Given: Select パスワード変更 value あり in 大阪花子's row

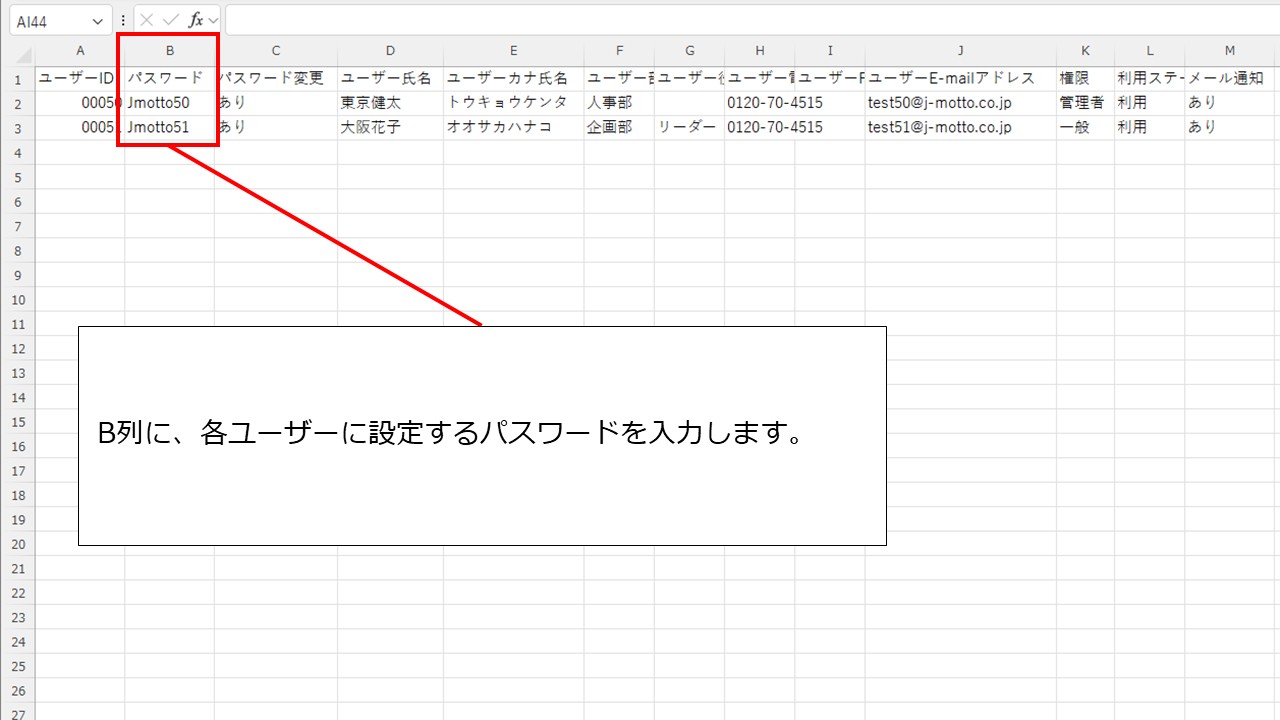Looking at the screenshot, I should pyautogui.click(x=276, y=128).
